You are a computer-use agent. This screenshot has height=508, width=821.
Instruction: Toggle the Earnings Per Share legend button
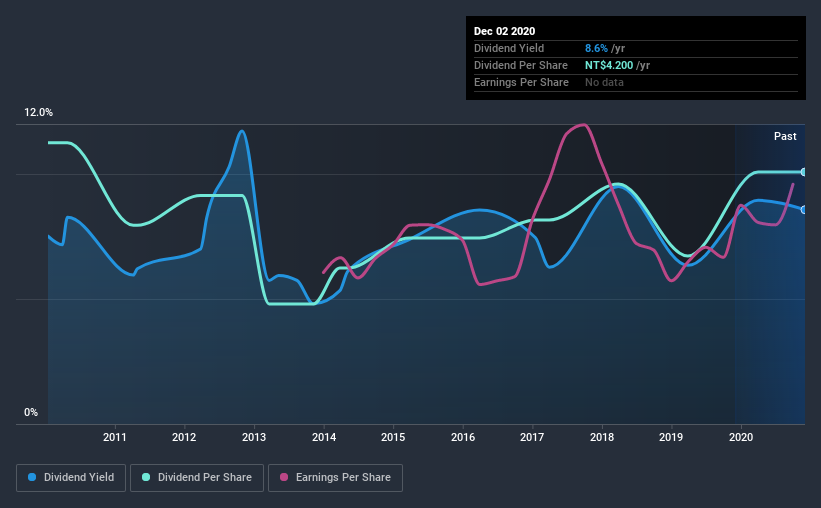tap(336, 478)
